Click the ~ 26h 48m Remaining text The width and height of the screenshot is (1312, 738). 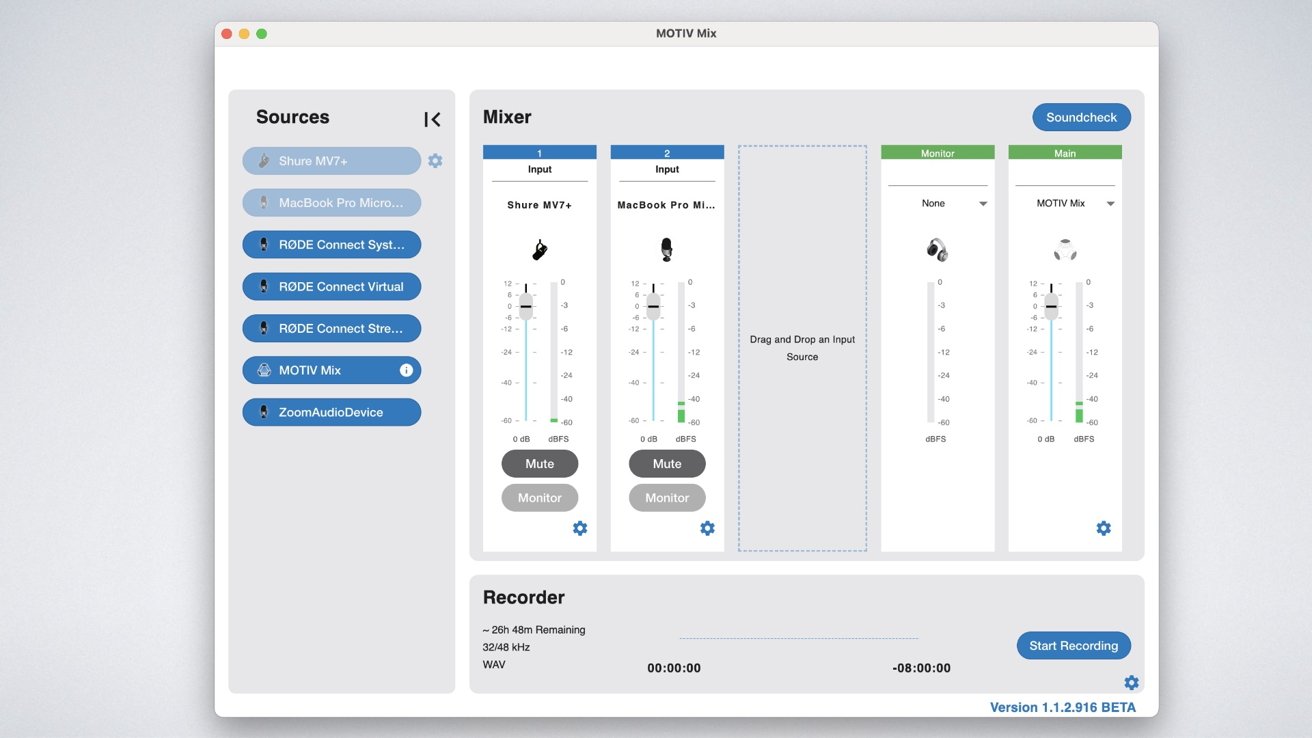click(534, 630)
